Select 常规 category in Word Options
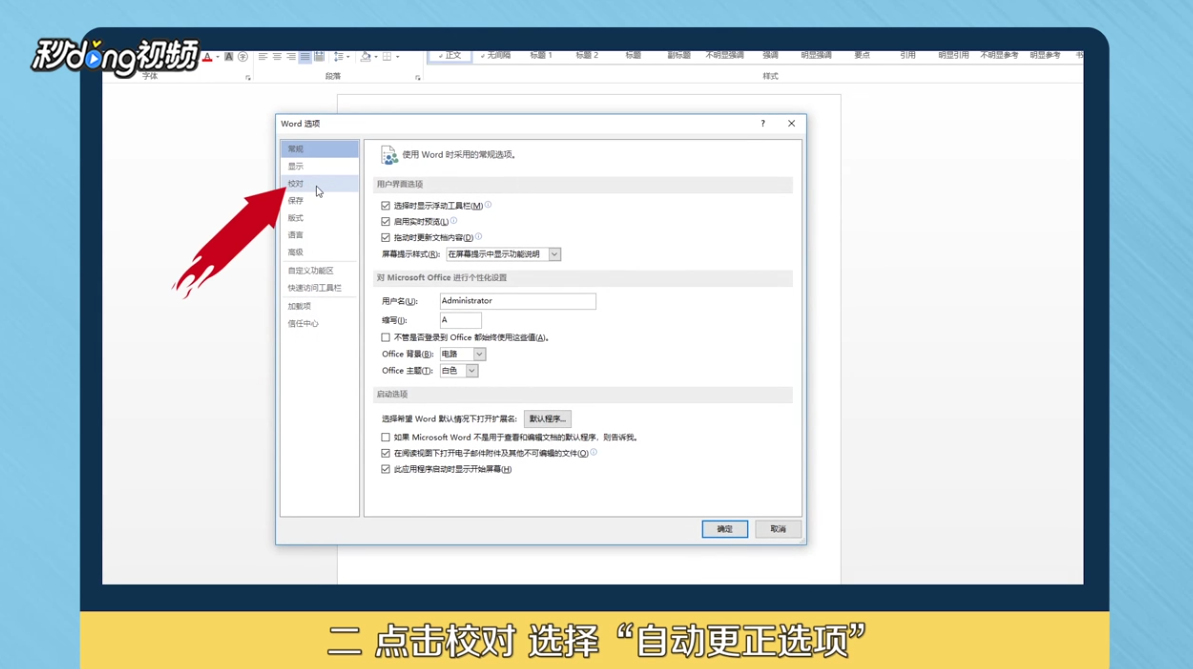 (320, 148)
